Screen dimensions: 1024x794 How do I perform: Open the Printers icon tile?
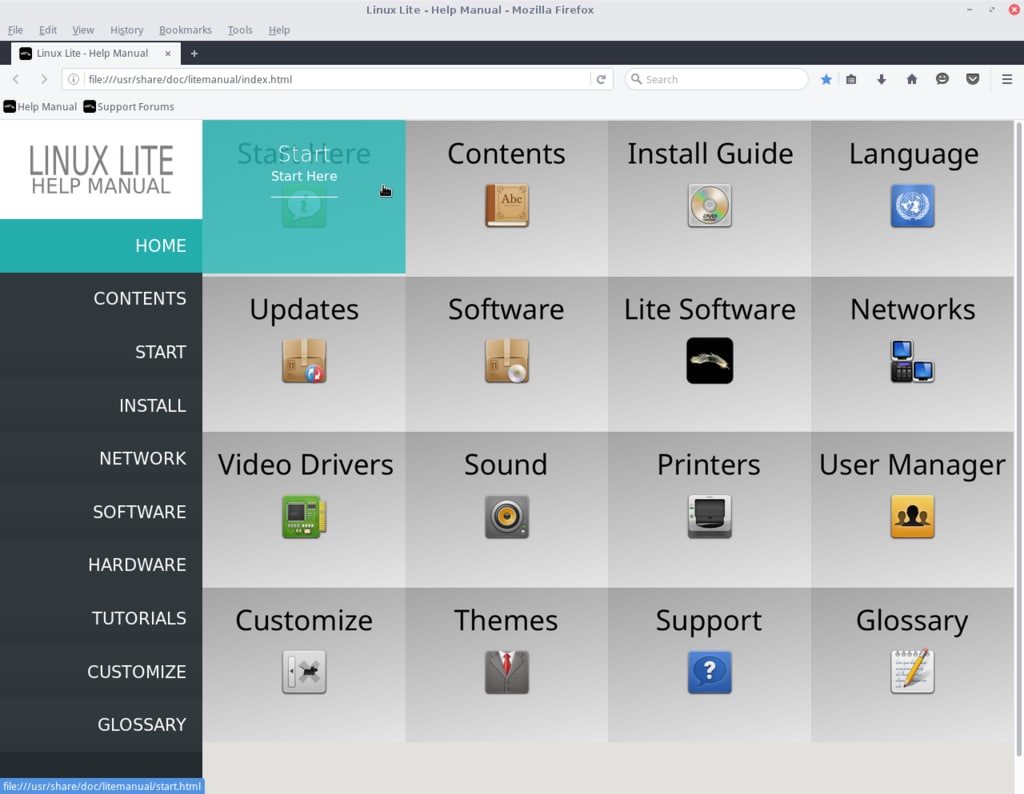pyautogui.click(x=709, y=516)
